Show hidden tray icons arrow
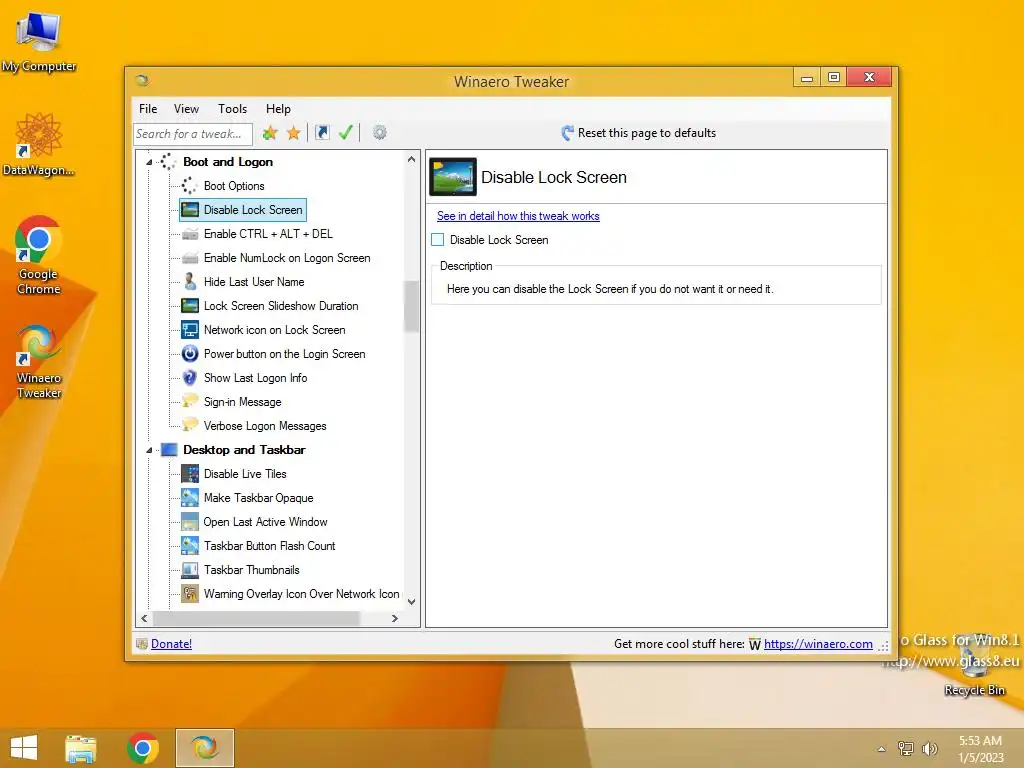This screenshot has height=768, width=1024. [882, 749]
